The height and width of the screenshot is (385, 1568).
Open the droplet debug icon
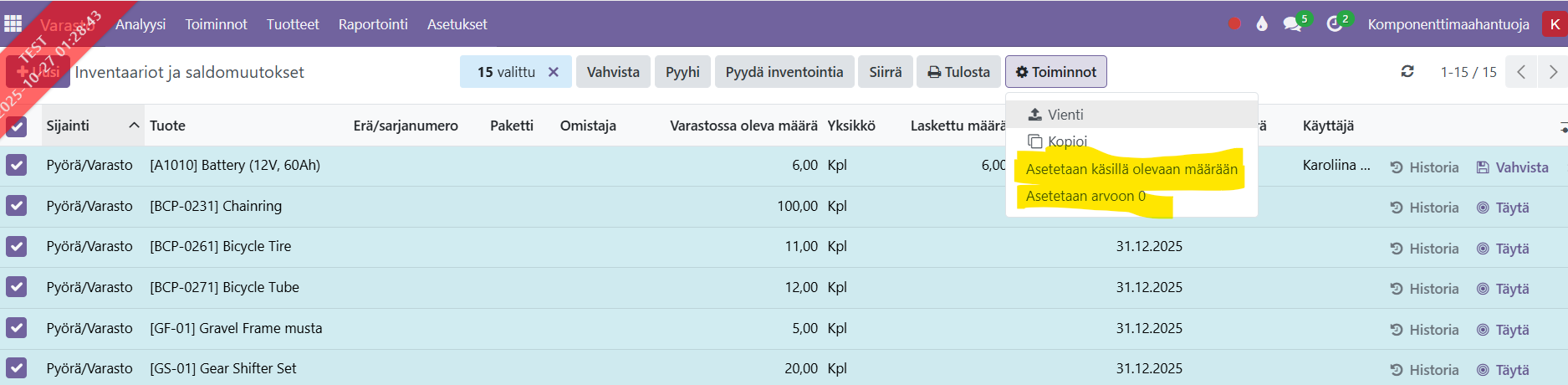click(1262, 24)
